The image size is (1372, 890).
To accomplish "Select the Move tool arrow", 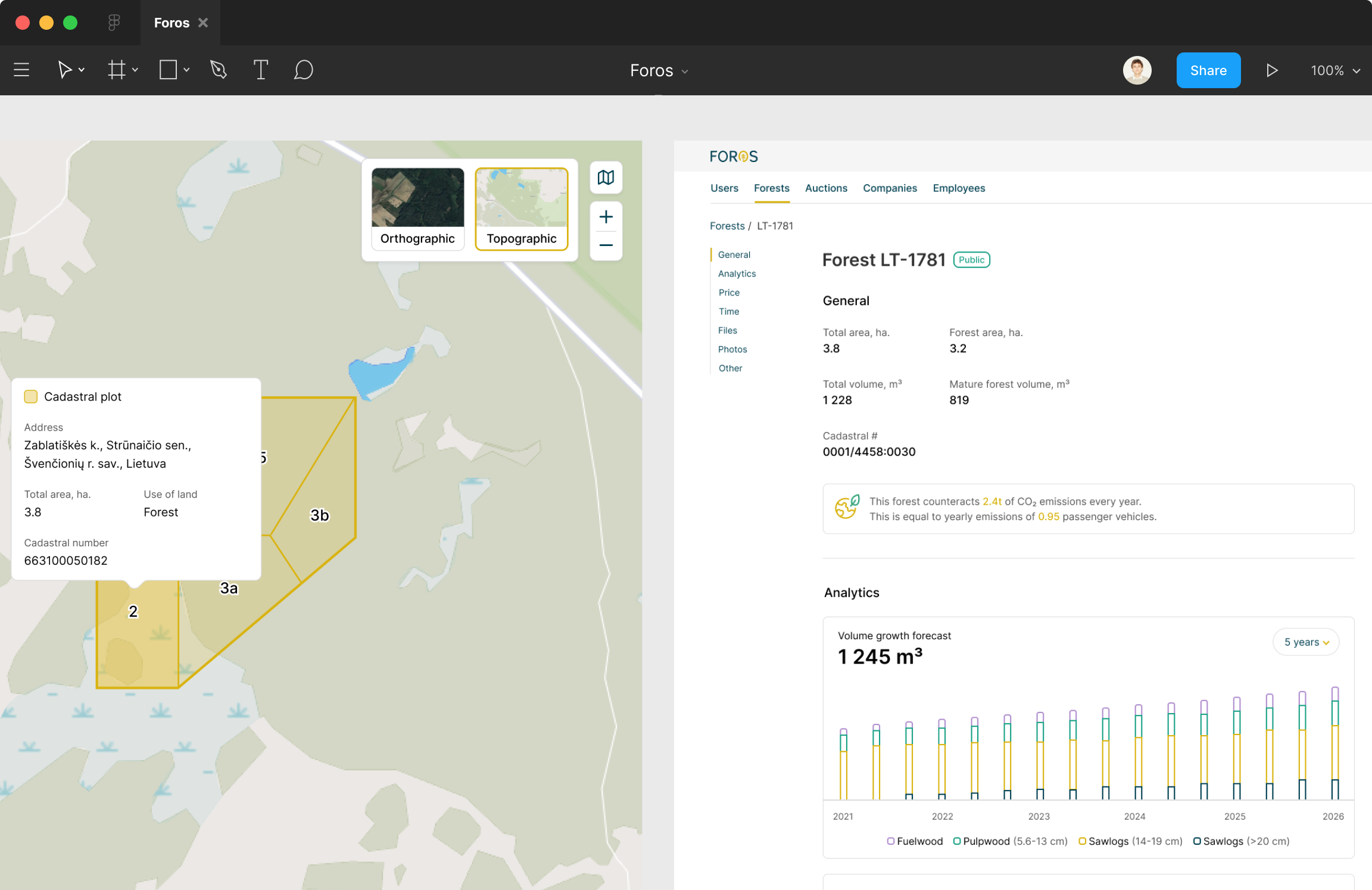I will pyautogui.click(x=64, y=70).
